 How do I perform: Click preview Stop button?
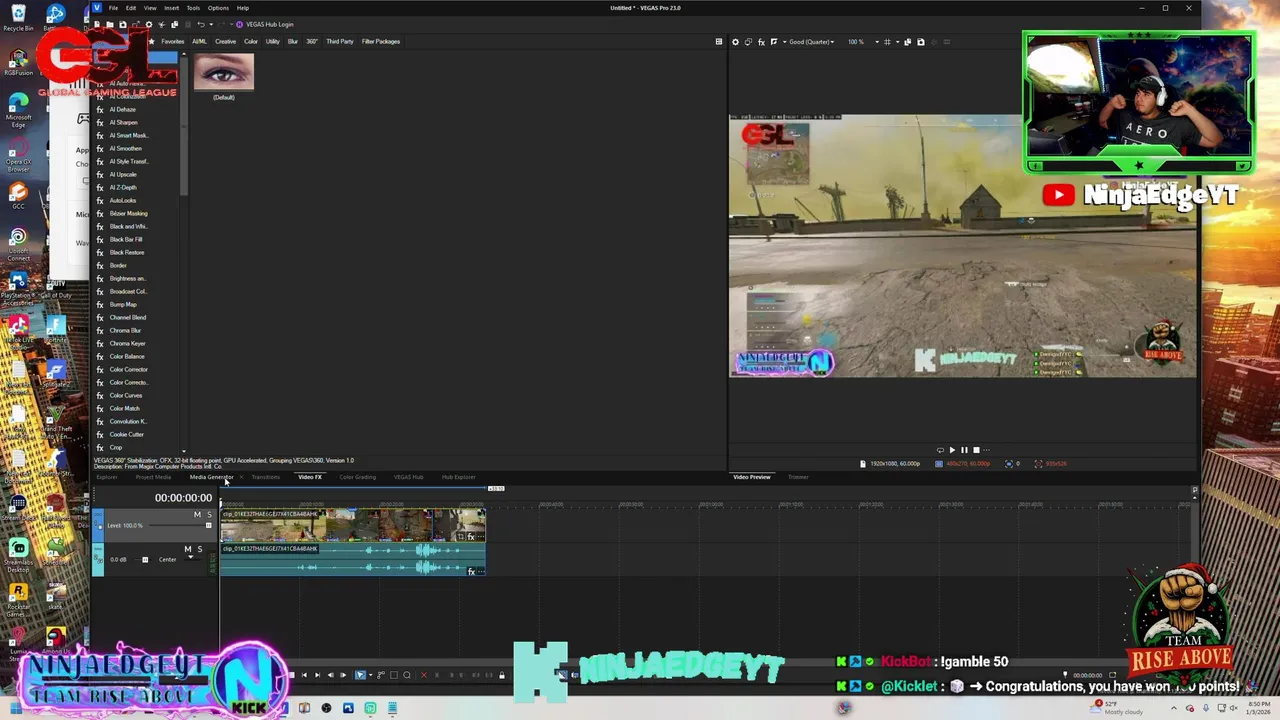pos(977,450)
